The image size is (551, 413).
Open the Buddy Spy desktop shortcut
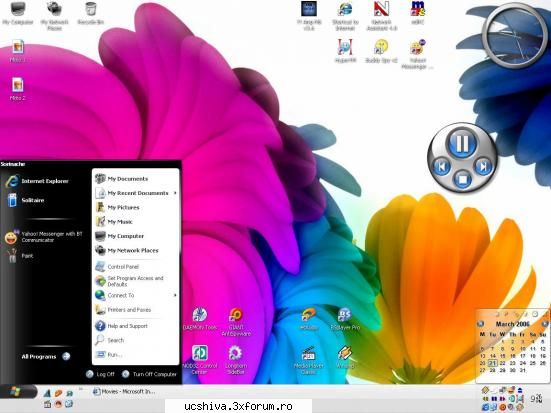[x=381, y=51]
